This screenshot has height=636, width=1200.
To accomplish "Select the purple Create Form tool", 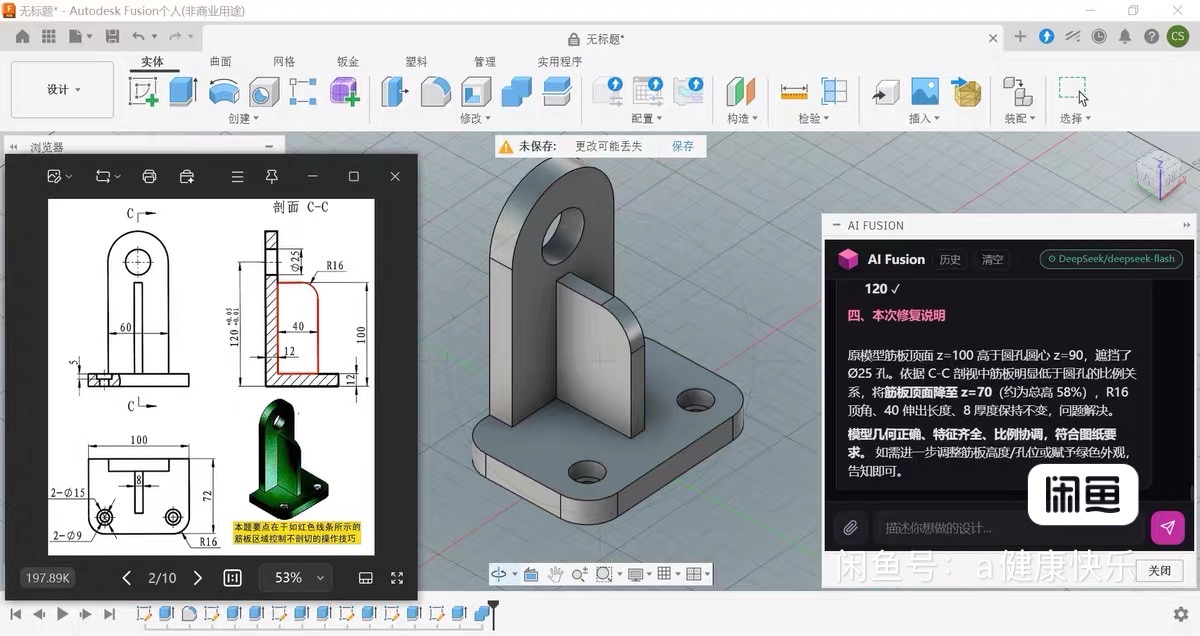I will (x=344, y=92).
